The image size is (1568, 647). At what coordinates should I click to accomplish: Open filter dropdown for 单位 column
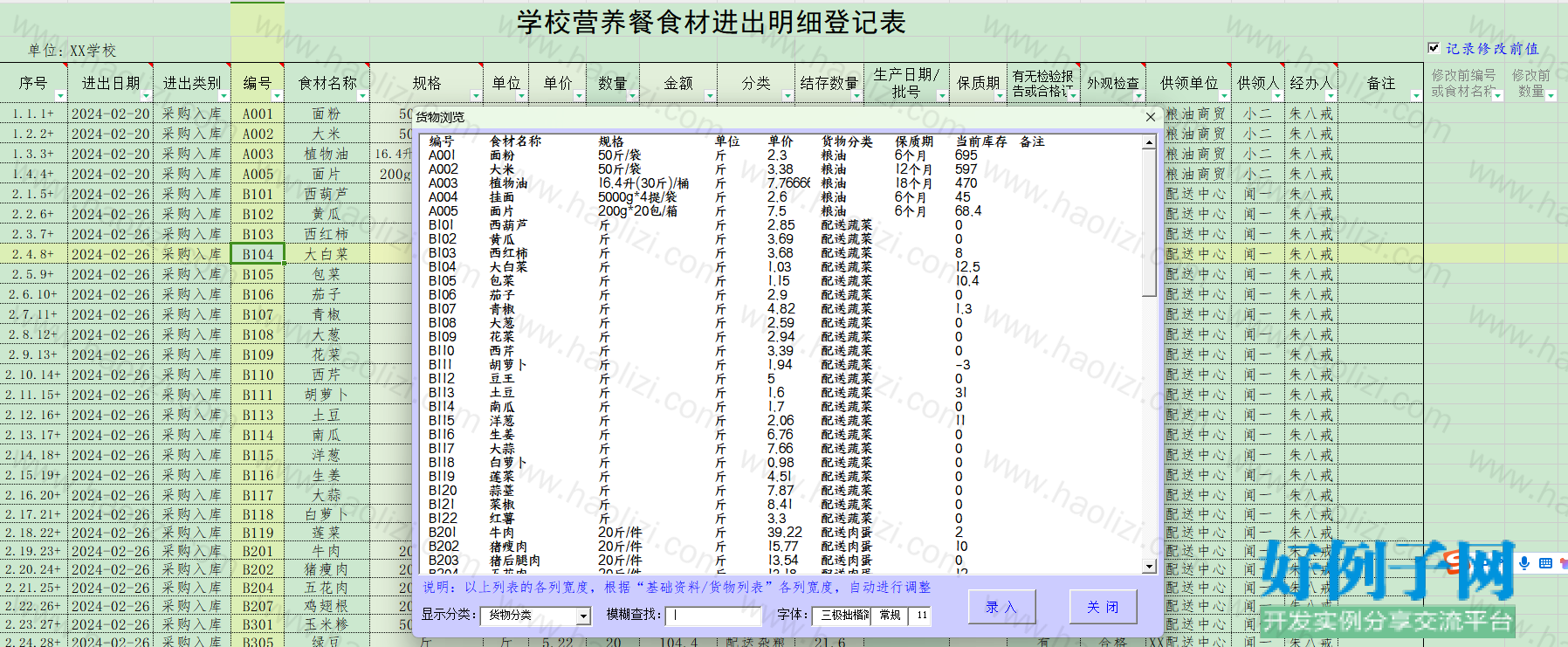click(521, 95)
